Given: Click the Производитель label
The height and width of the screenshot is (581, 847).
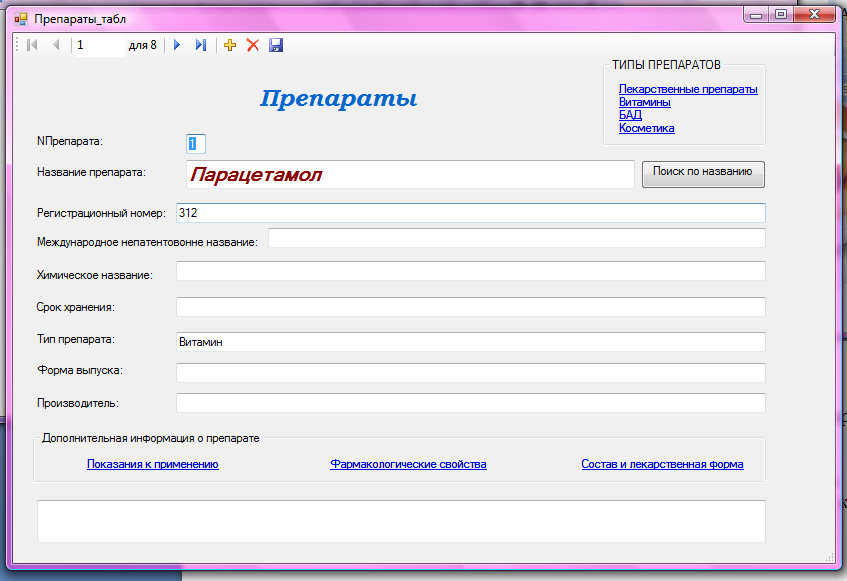Looking at the screenshot, I should (x=78, y=403).
